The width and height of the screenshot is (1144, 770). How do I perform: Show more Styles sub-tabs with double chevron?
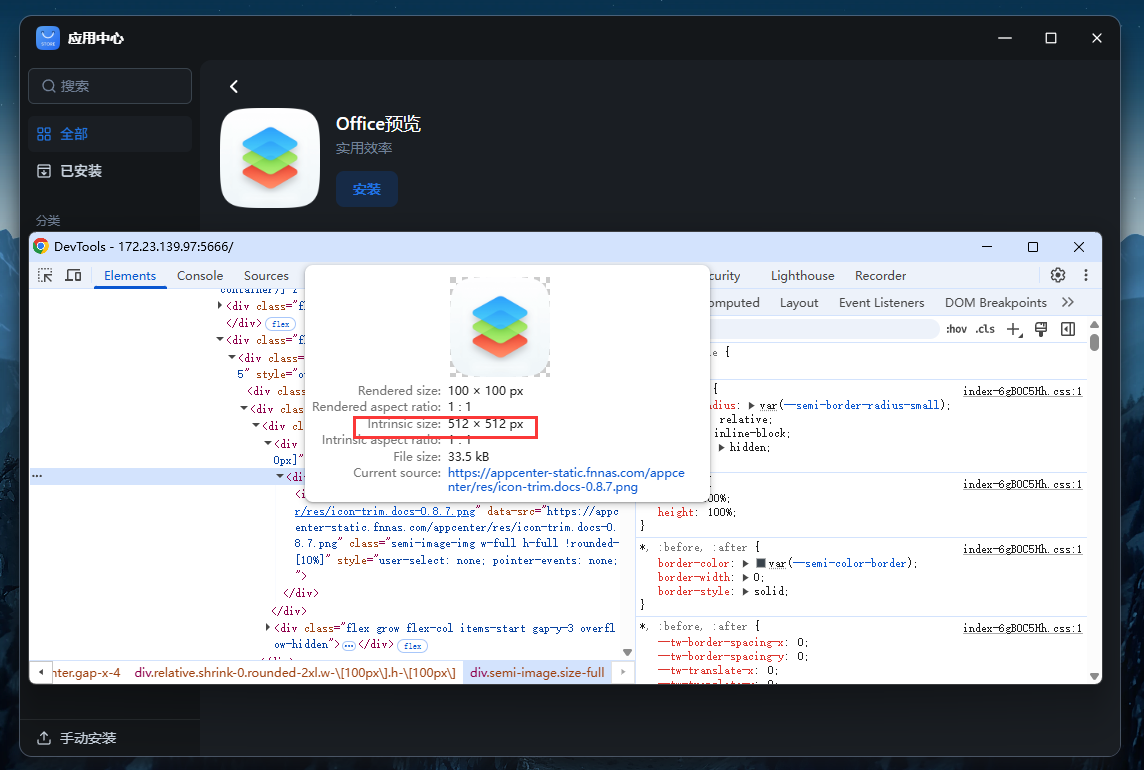click(1068, 302)
